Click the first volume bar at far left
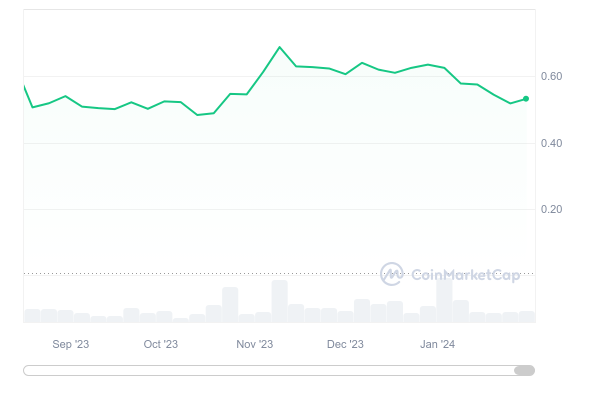 click(32, 316)
